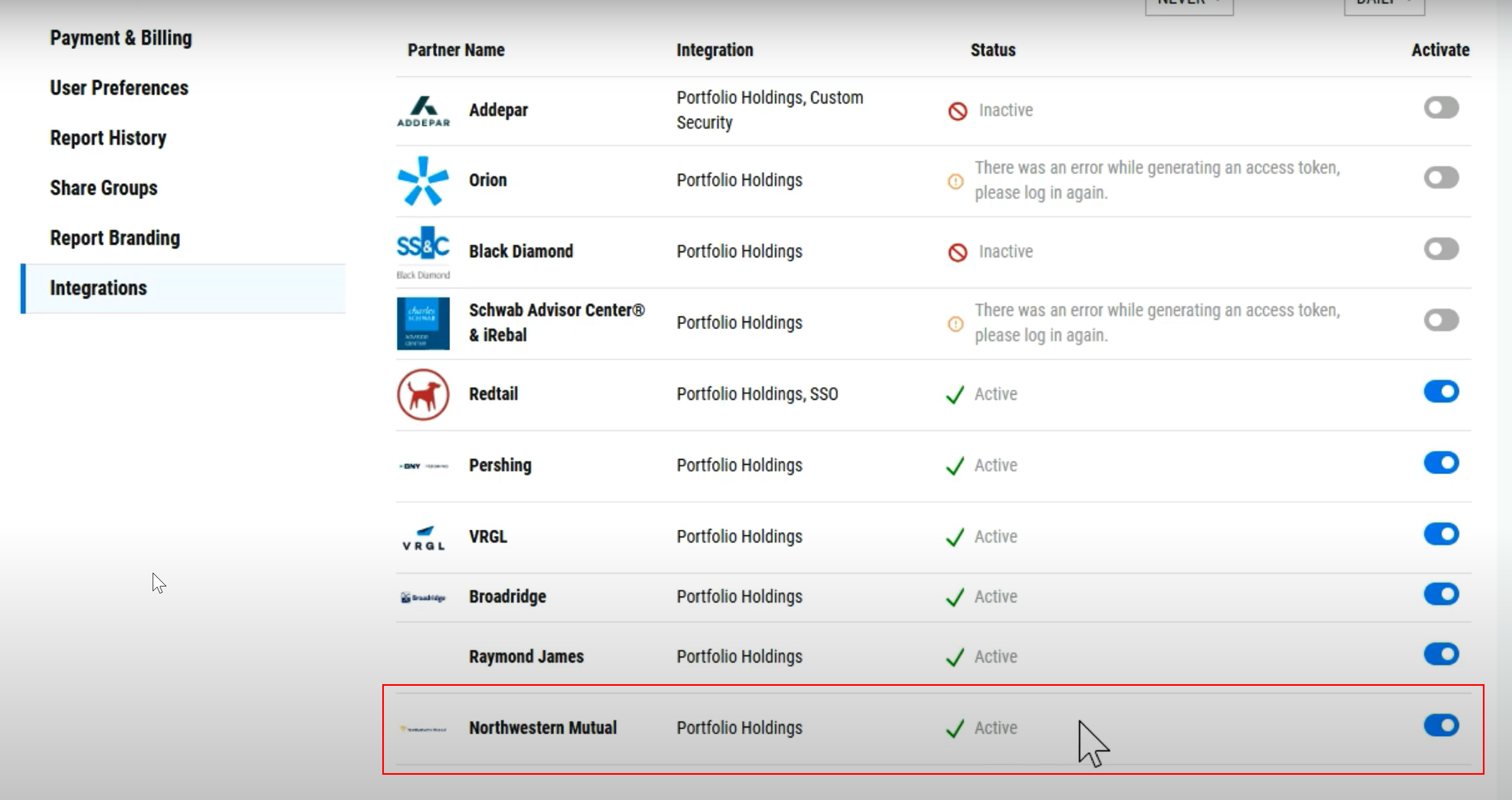The width and height of the screenshot is (1512, 800).
Task: Click the Redtail red dog logo
Action: click(423, 394)
